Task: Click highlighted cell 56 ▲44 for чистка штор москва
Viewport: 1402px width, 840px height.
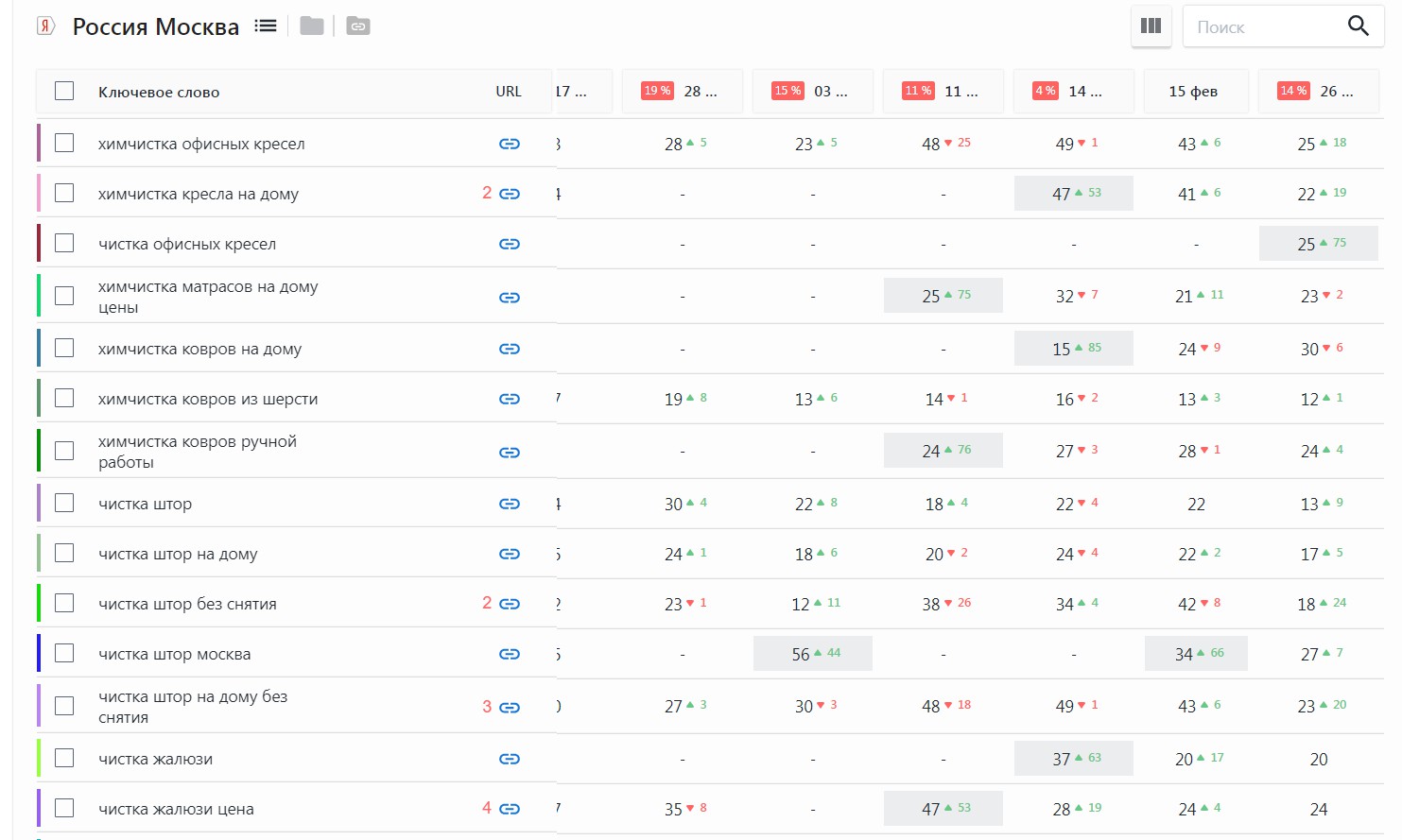Action: tap(813, 654)
